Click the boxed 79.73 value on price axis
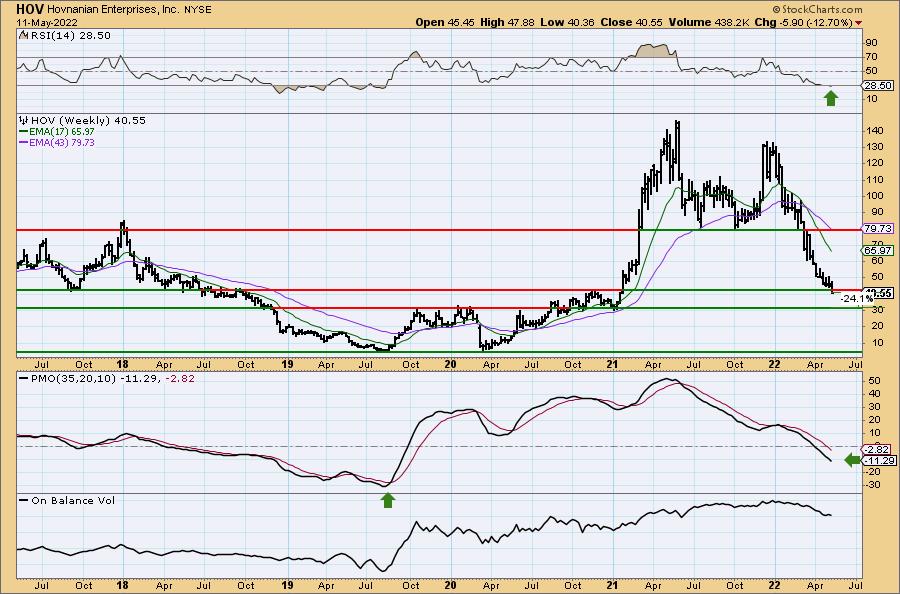Image resolution: width=900 pixels, height=594 pixels. coord(879,228)
